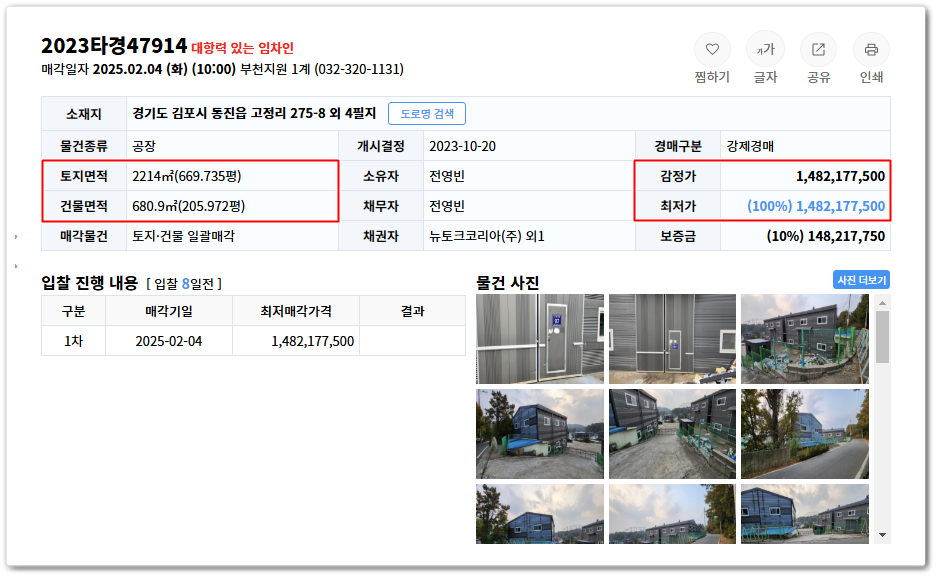Click the 공유 share icon
This screenshot has width=938, height=578.
pos(818,49)
